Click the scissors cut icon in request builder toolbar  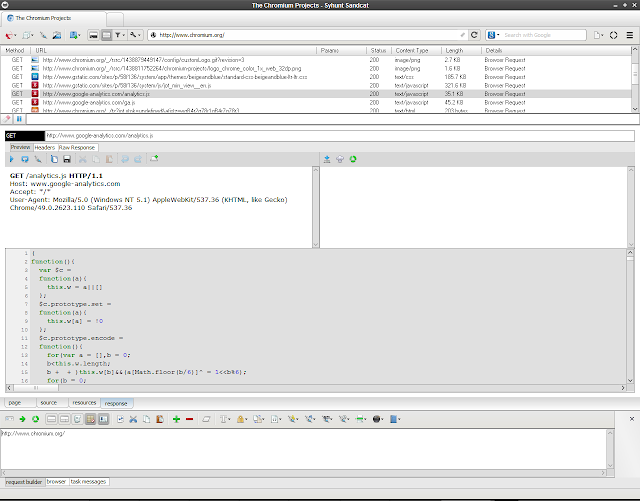pos(133,419)
